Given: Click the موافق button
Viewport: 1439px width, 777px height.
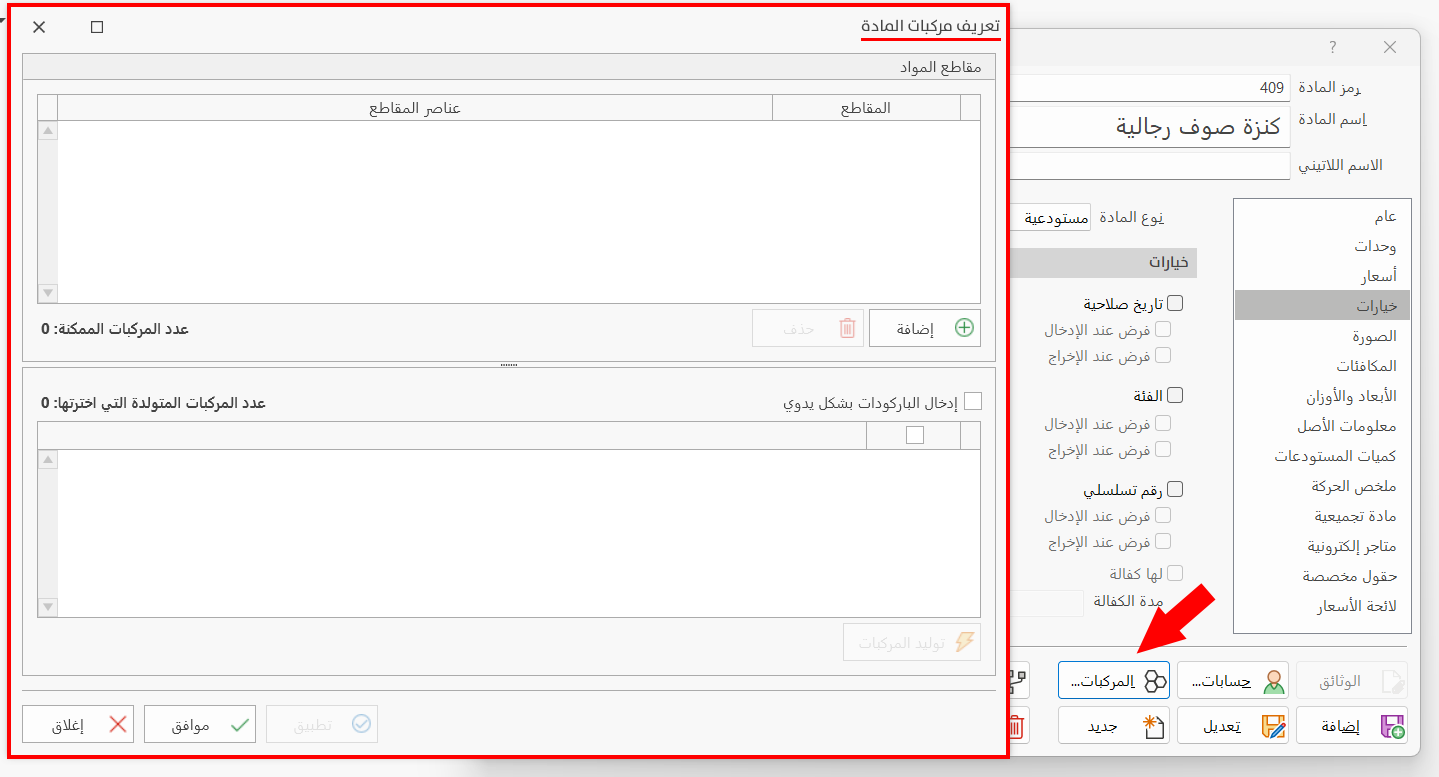Looking at the screenshot, I should tap(200, 725).
